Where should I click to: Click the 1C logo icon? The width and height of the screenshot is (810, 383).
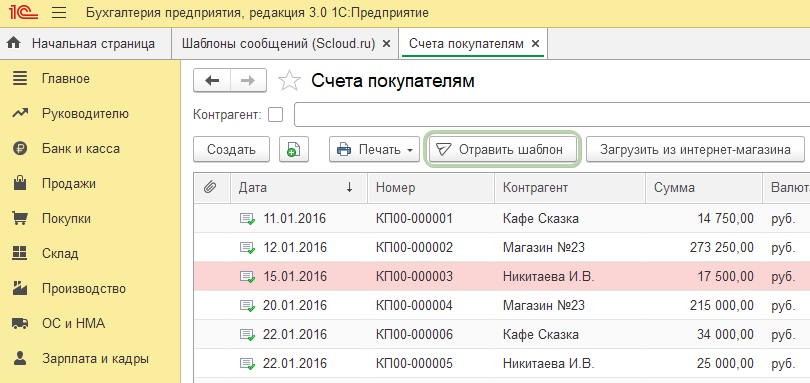coord(24,12)
